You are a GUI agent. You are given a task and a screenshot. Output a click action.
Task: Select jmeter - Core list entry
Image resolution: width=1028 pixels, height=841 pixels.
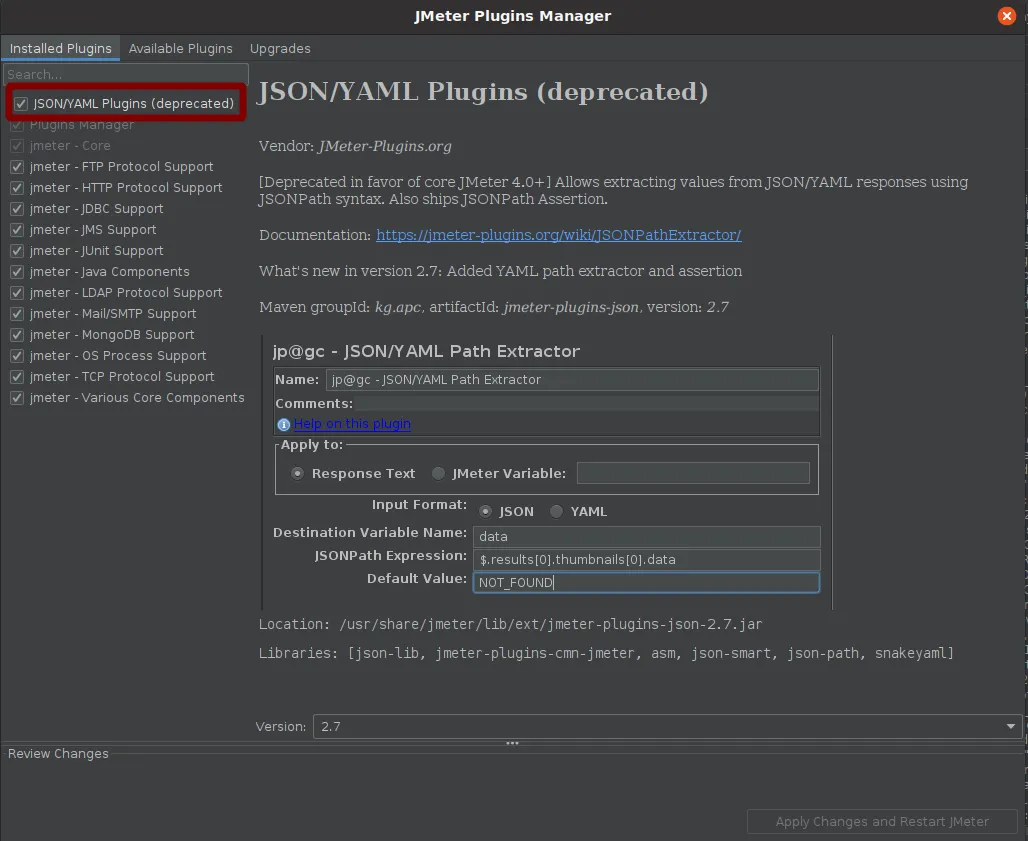coord(70,146)
